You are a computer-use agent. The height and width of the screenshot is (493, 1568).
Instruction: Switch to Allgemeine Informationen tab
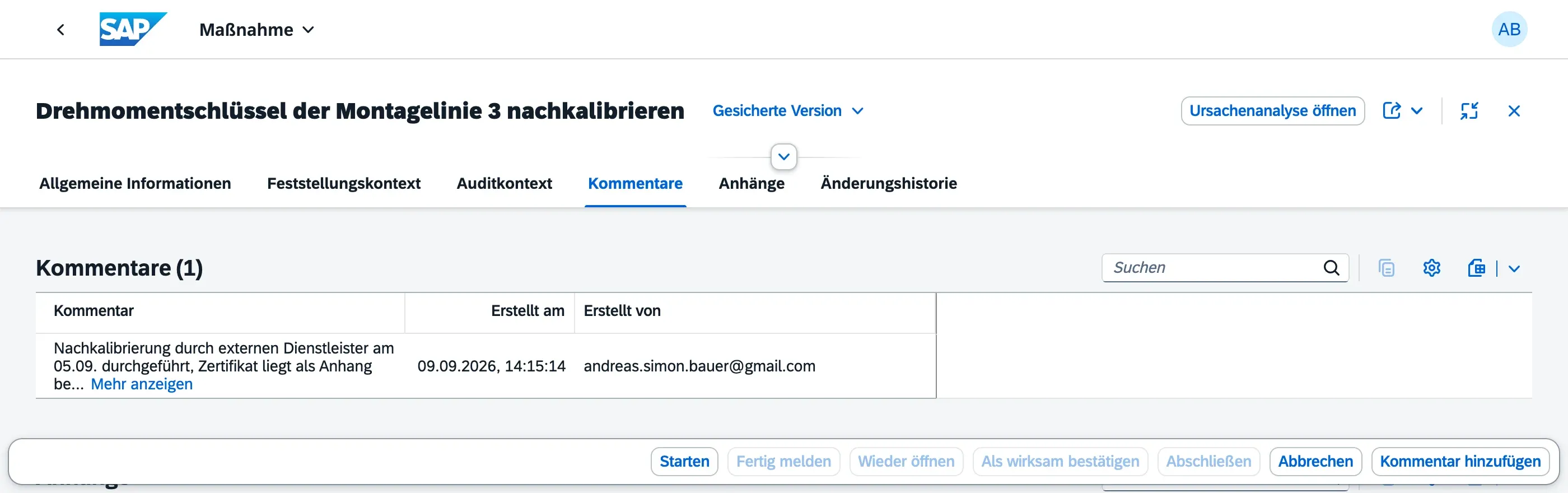135,183
